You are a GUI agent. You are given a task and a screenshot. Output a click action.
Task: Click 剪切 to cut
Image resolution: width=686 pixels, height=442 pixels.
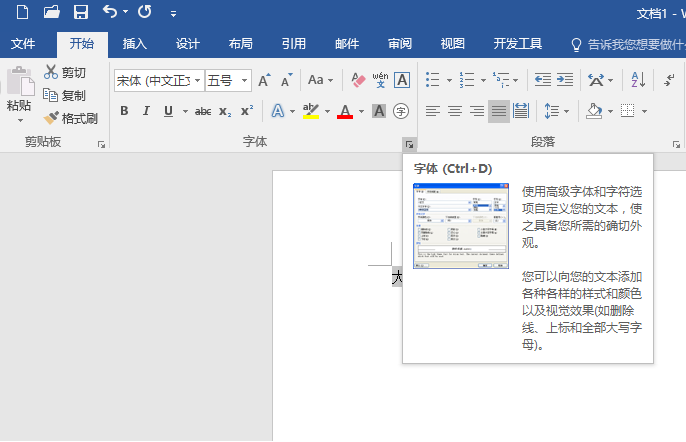[65, 72]
